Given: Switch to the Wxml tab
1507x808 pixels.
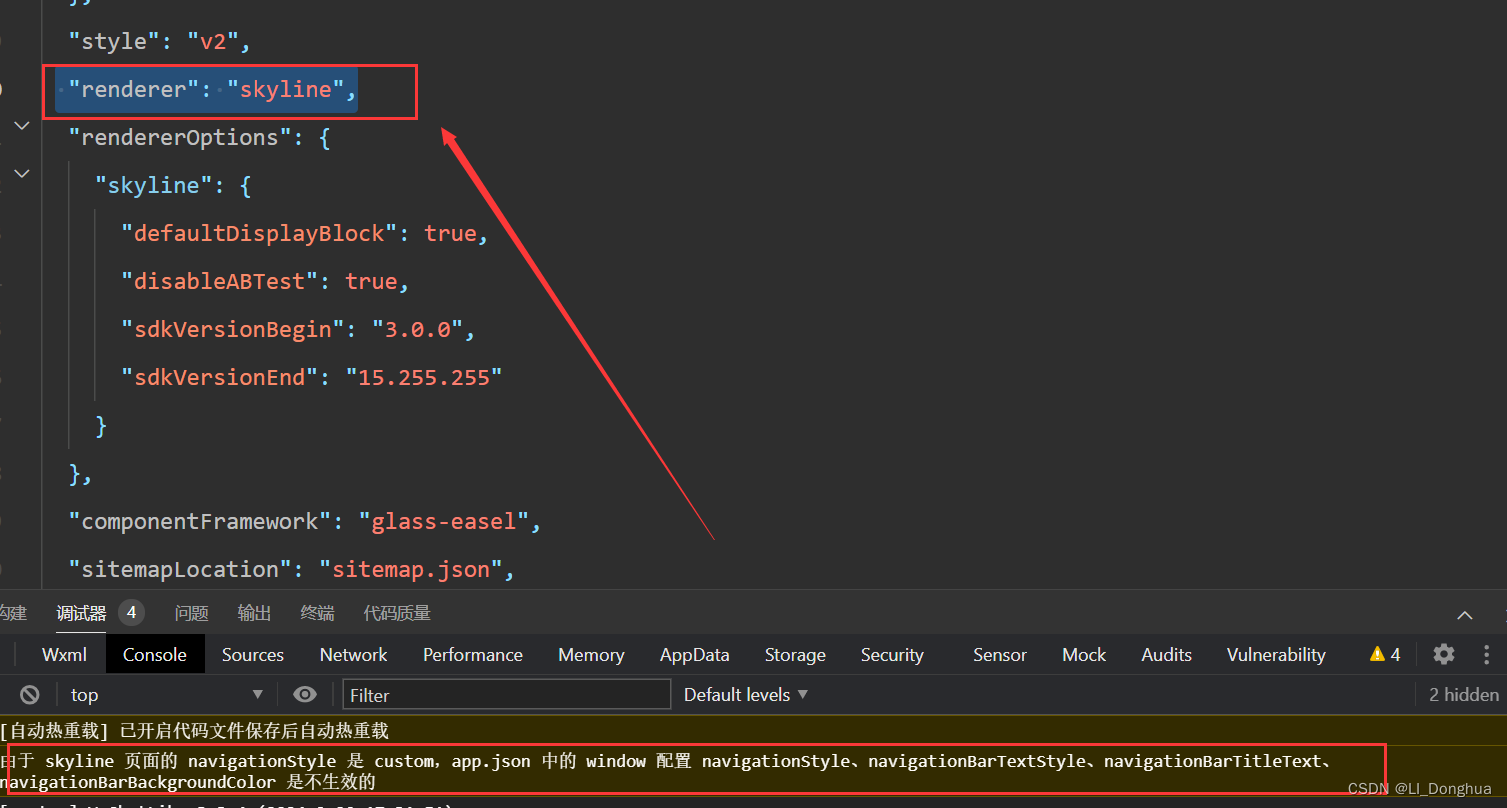Looking at the screenshot, I should (x=63, y=654).
